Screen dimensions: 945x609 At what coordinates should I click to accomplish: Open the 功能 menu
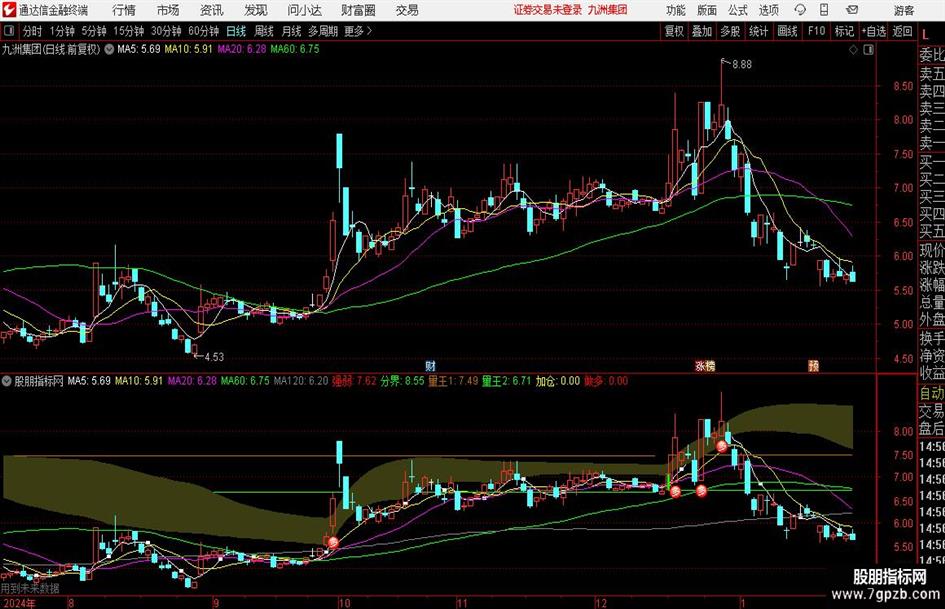coord(676,10)
